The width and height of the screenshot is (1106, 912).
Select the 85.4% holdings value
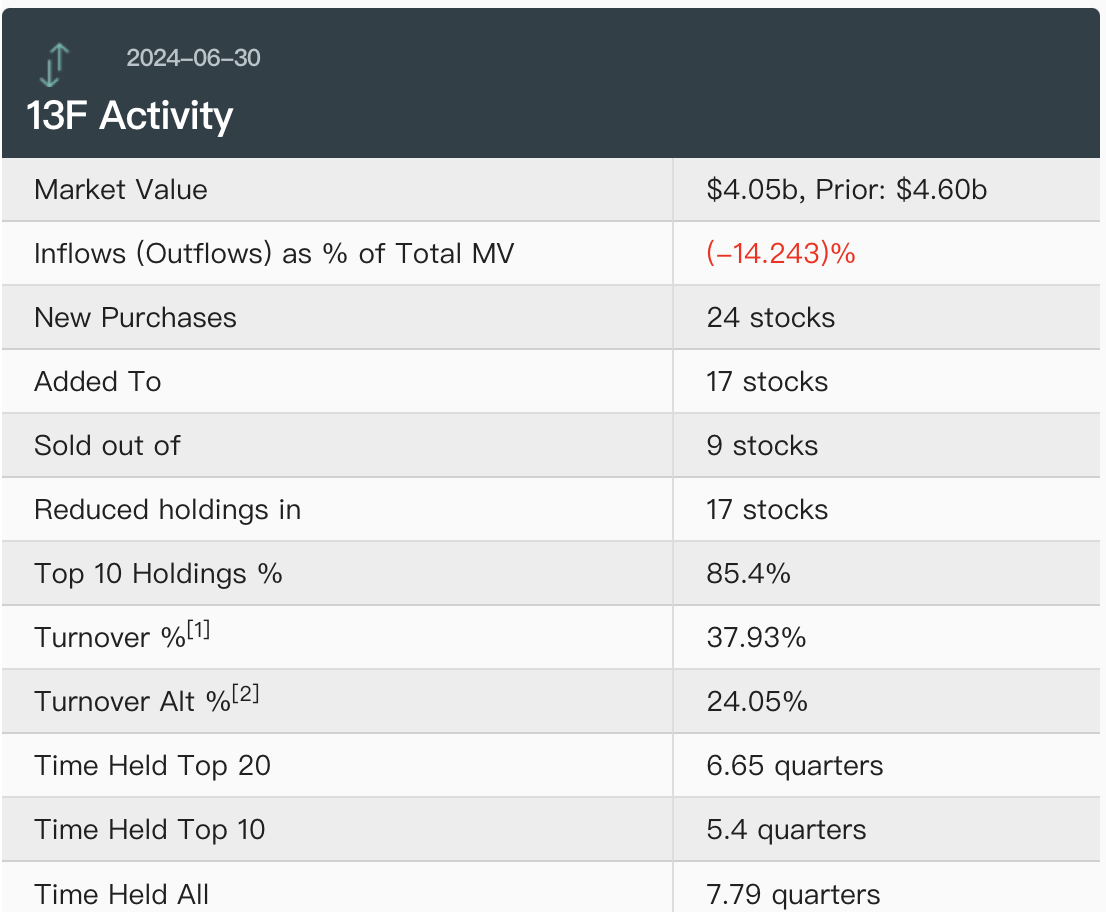pos(749,574)
